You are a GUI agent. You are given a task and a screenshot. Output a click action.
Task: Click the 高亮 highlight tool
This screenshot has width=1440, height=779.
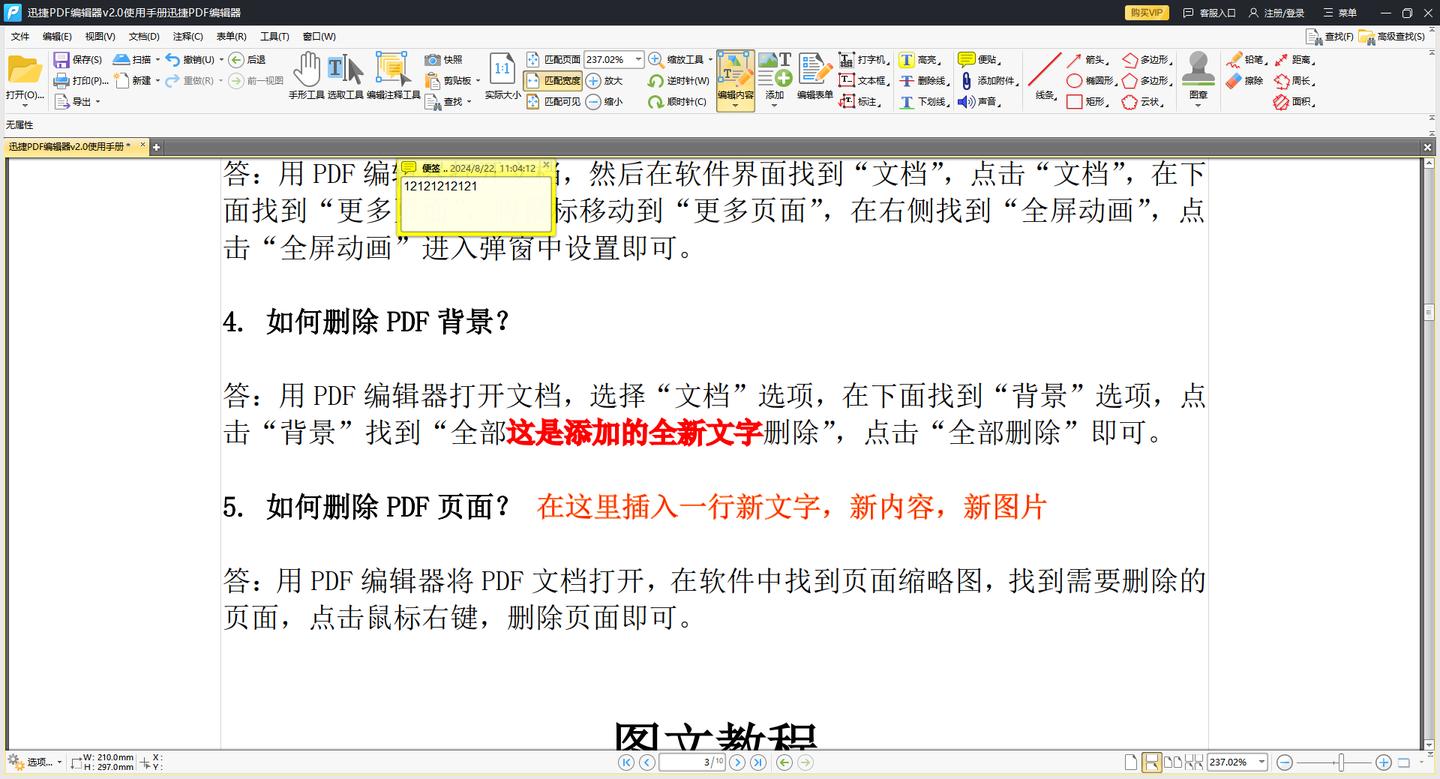[x=922, y=60]
